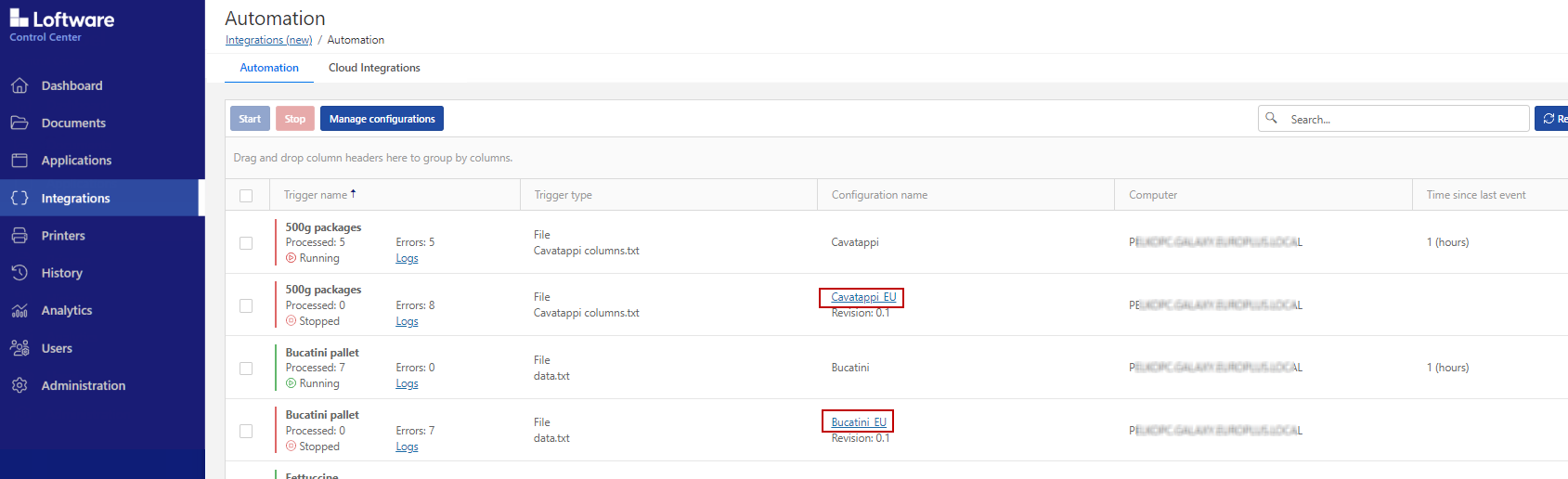Click the search magnifier icon
The image size is (1568, 479).
coord(1272,118)
